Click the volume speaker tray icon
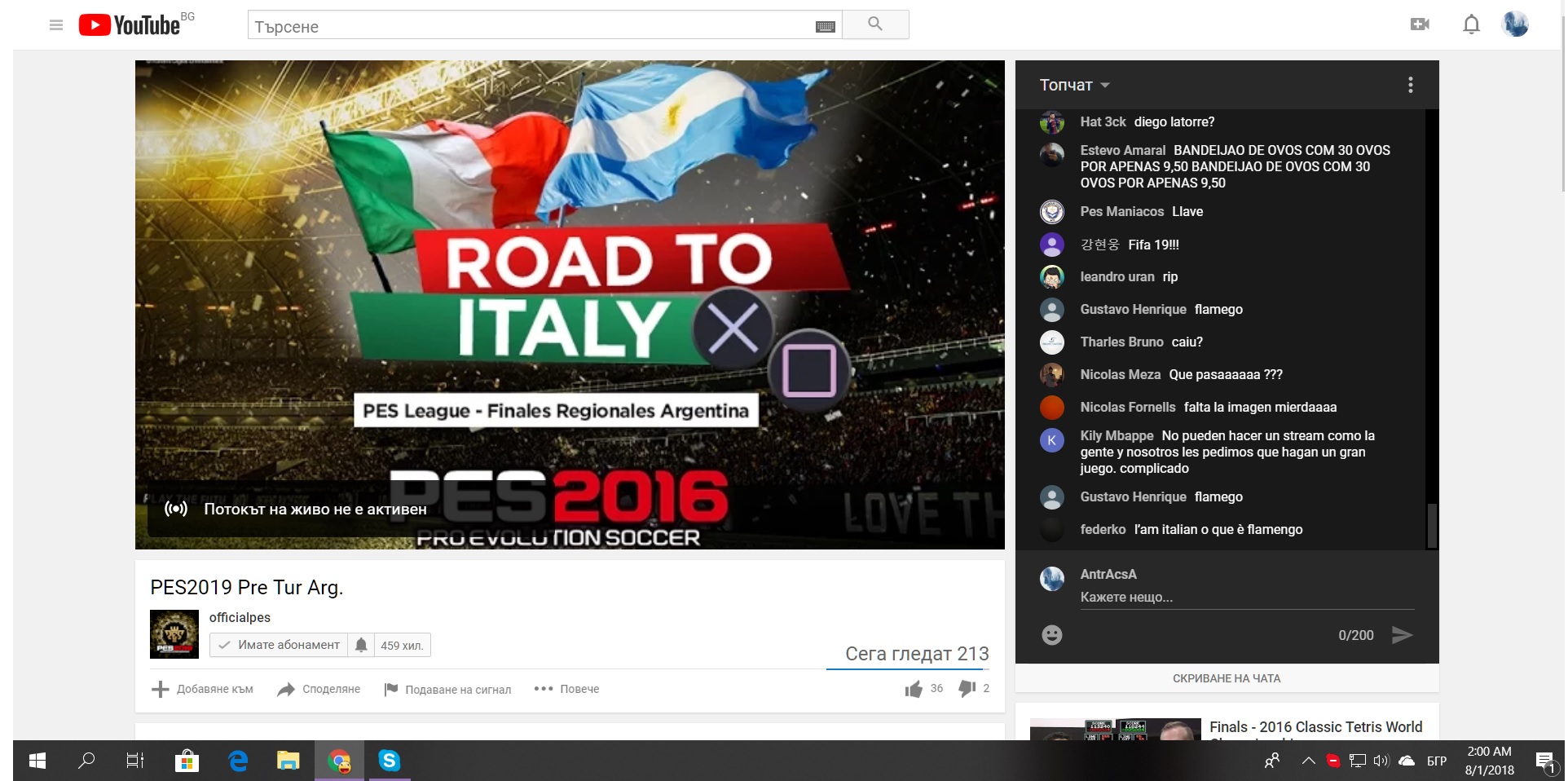 click(1381, 761)
